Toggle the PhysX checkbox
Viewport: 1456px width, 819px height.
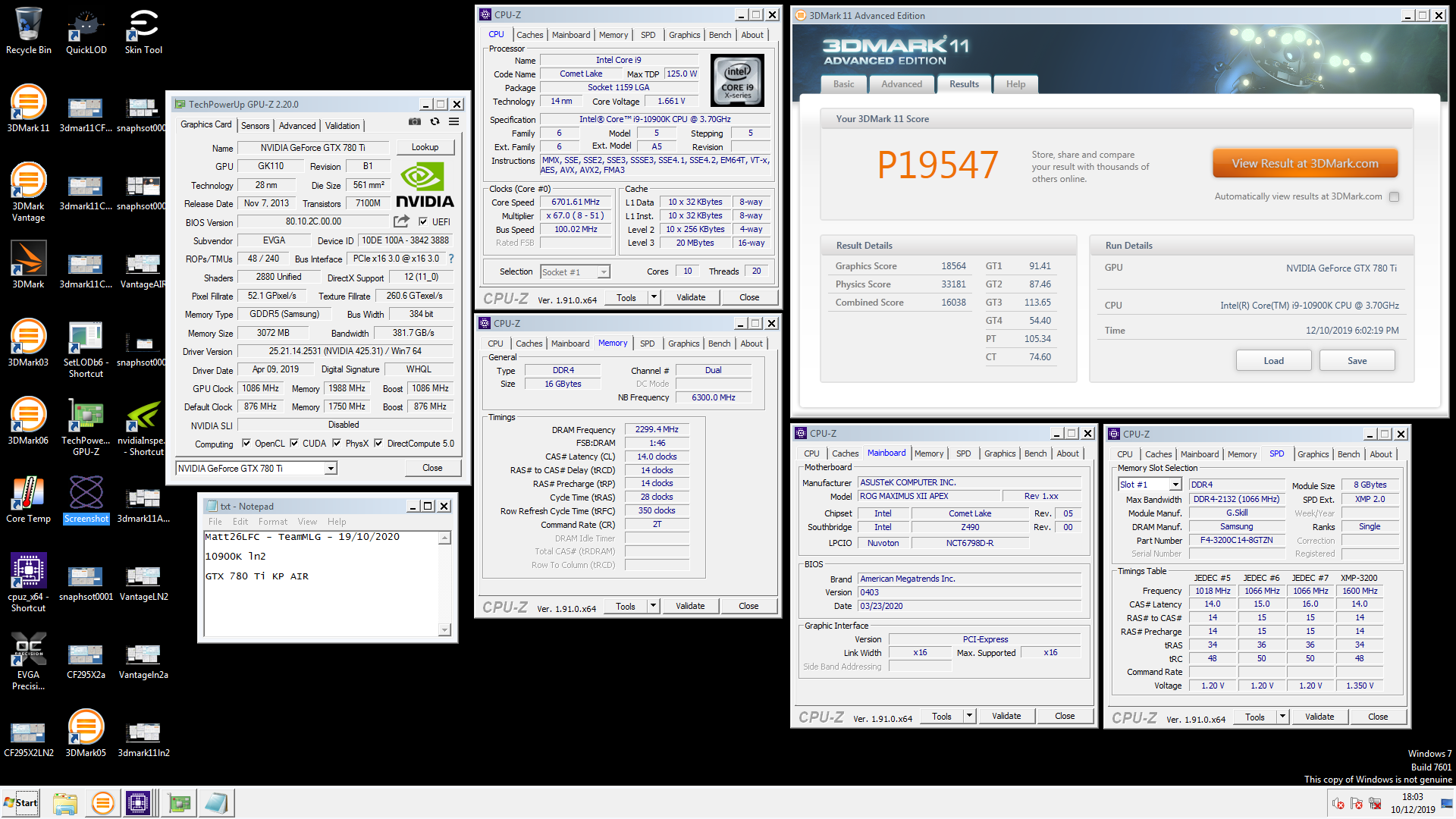[337, 444]
